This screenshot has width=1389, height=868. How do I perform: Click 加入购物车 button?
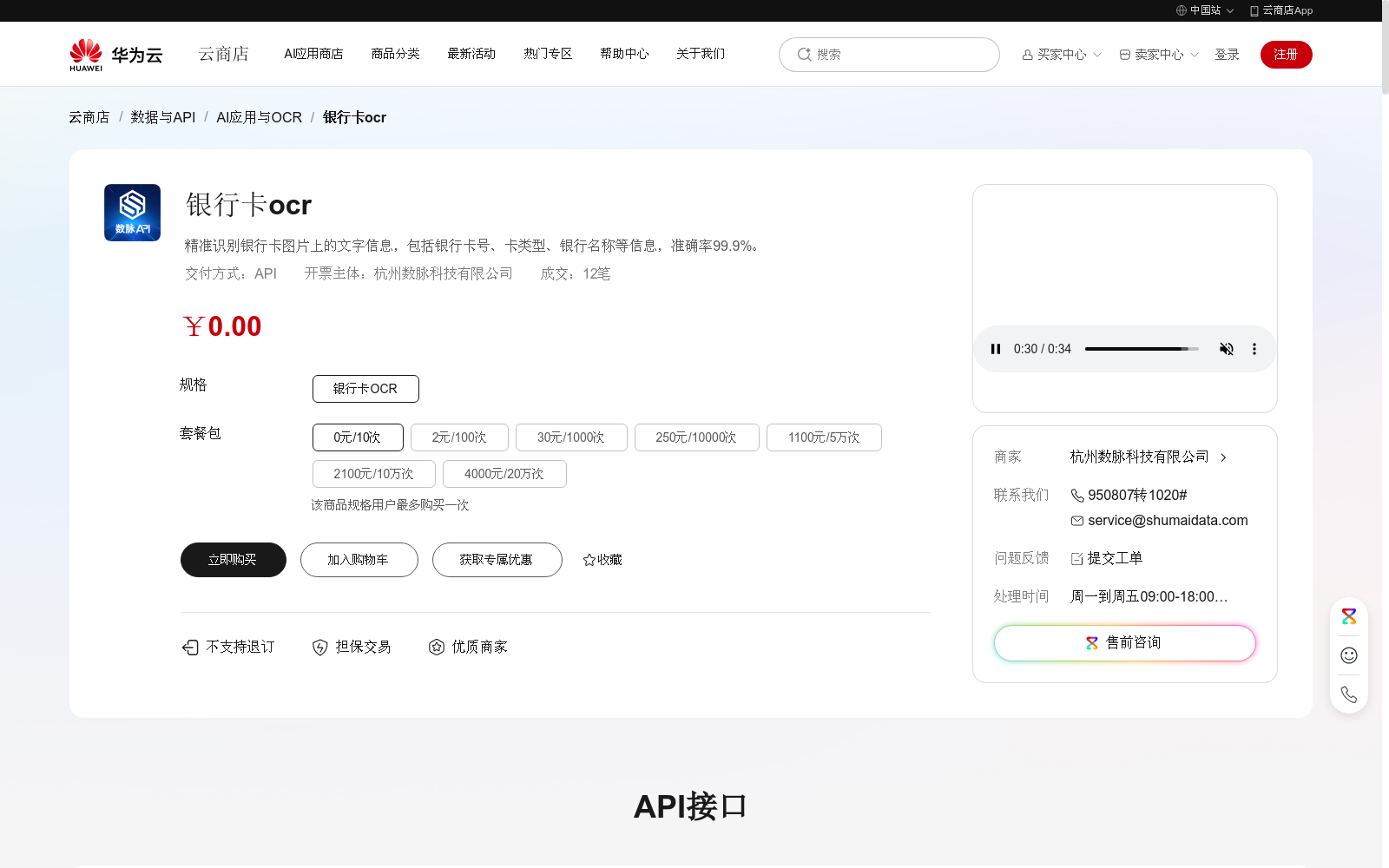(x=359, y=560)
